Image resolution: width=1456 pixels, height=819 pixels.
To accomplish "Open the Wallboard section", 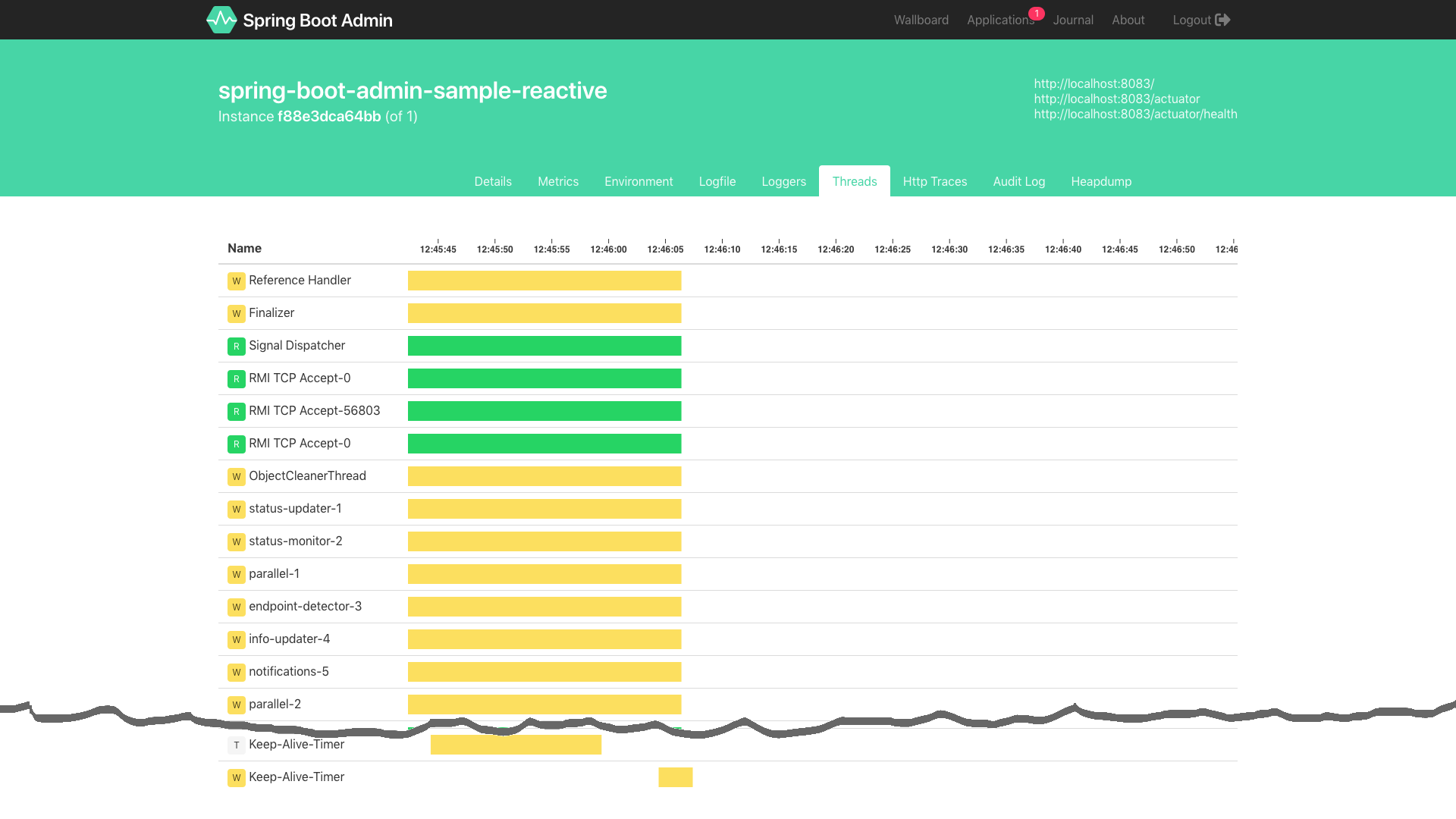I will coord(921,19).
